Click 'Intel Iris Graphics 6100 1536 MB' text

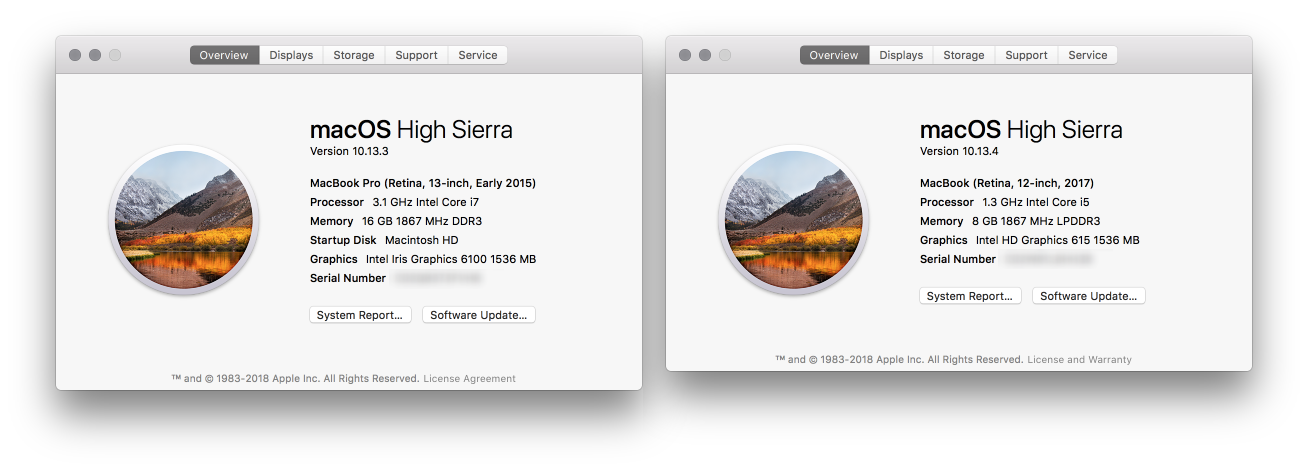[451, 259]
